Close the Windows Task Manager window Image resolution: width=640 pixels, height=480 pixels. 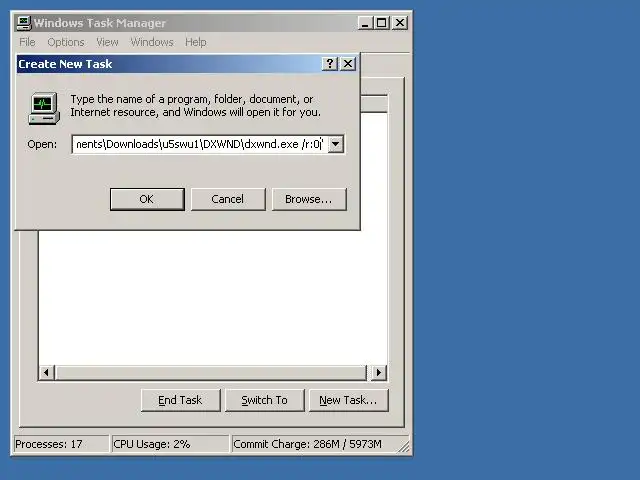pyautogui.click(x=400, y=23)
